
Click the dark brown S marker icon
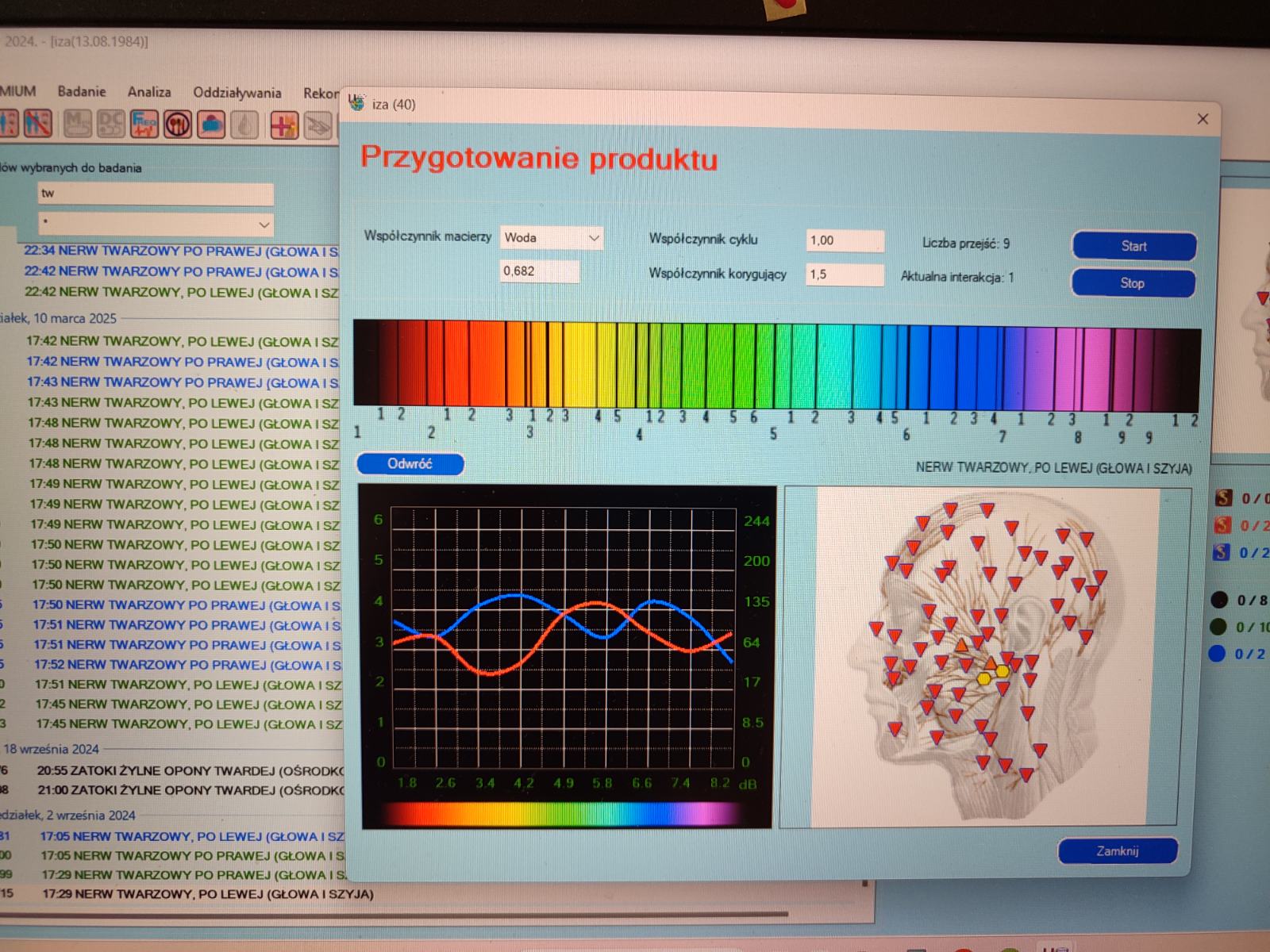(1223, 497)
